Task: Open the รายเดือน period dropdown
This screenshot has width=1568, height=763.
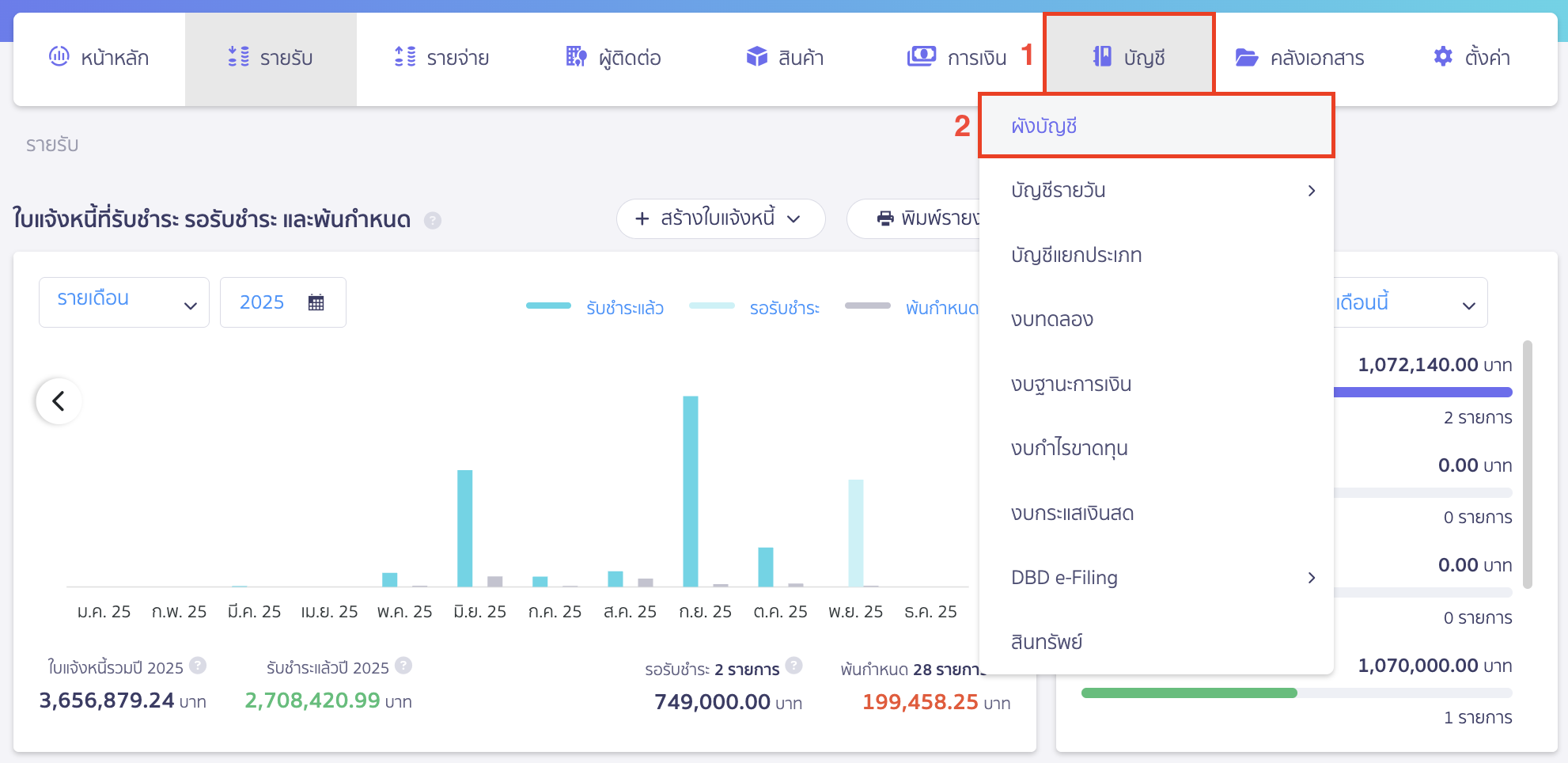Action: [123, 302]
